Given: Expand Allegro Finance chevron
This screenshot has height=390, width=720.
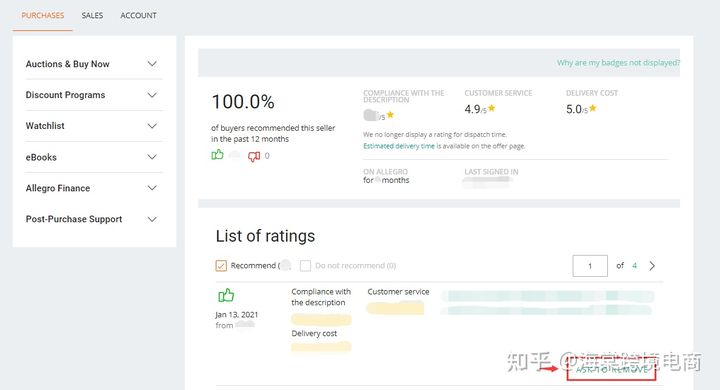Looking at the screenshot, I should tap(152, 188).
